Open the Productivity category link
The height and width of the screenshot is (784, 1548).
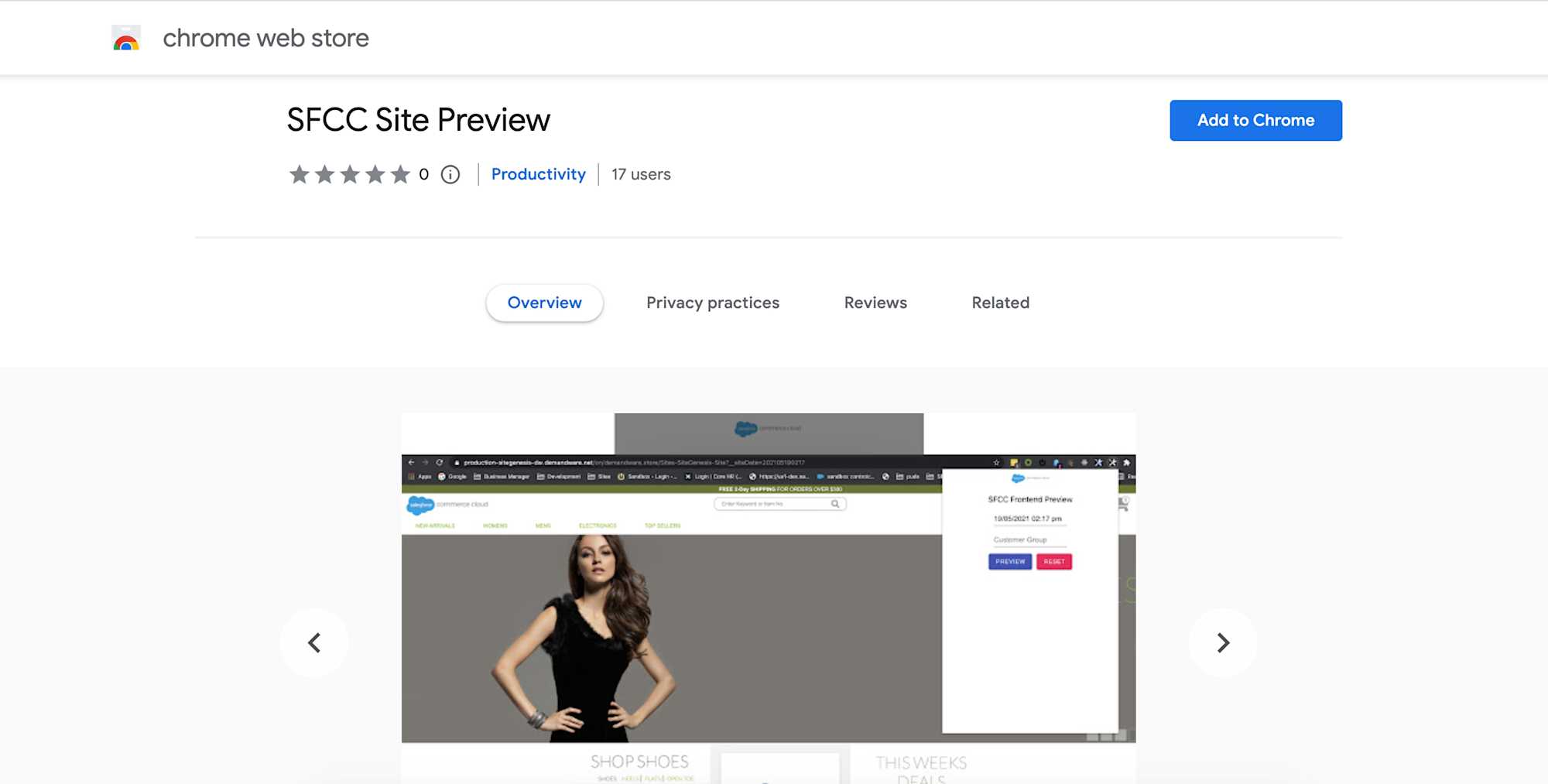click(539, 174)
